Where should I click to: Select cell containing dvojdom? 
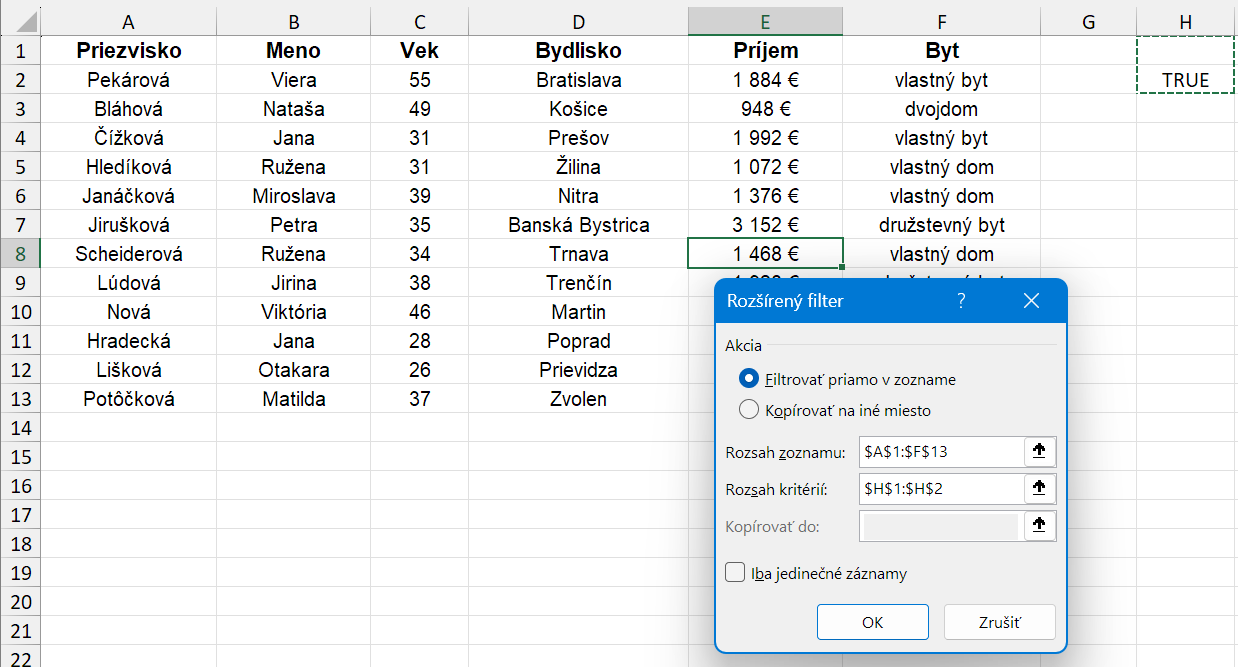pyautogui.click(x=941, y=109)
